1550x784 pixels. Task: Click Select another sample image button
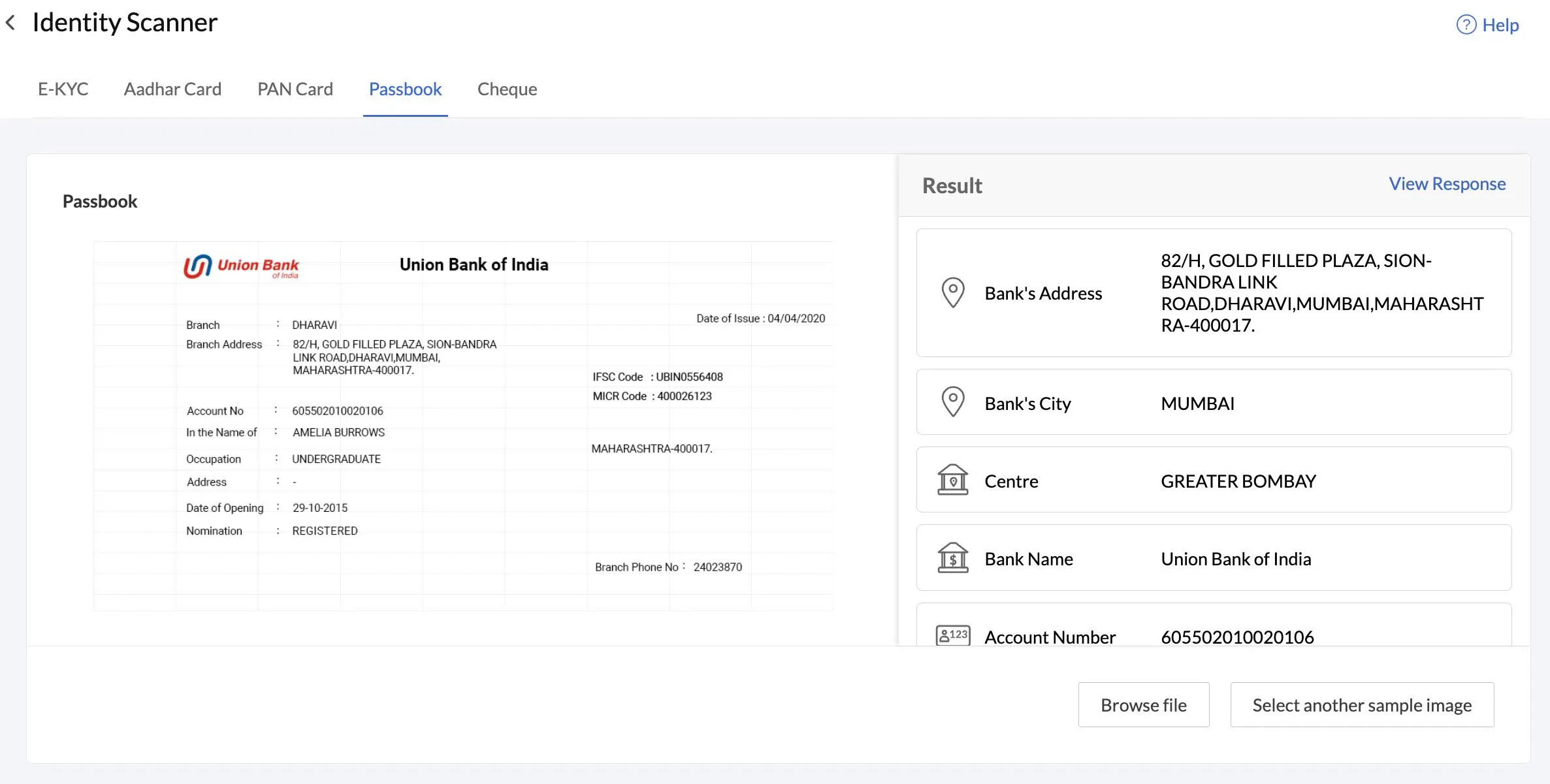click(1362, 705)
